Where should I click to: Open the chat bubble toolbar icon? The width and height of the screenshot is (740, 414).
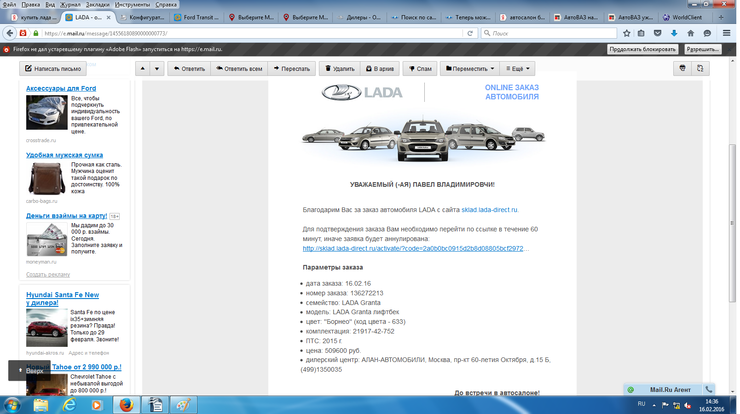707,34
